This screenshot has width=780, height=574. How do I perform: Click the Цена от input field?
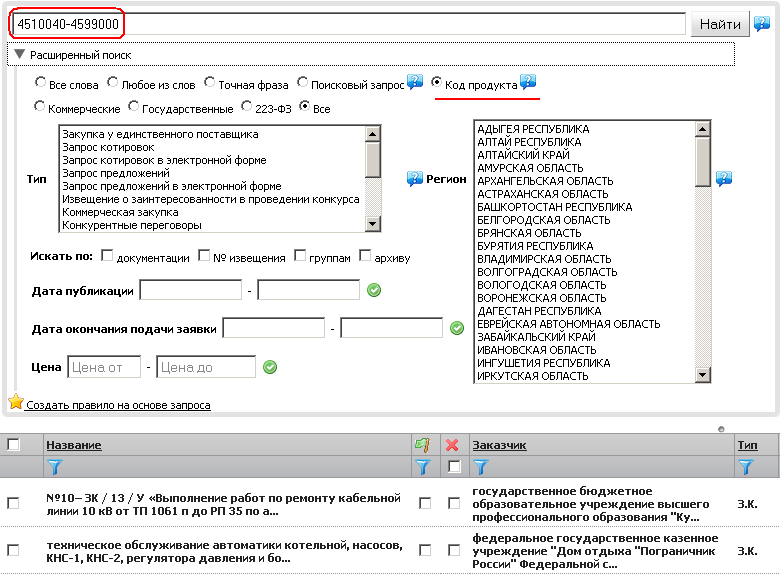pos(104,367)
